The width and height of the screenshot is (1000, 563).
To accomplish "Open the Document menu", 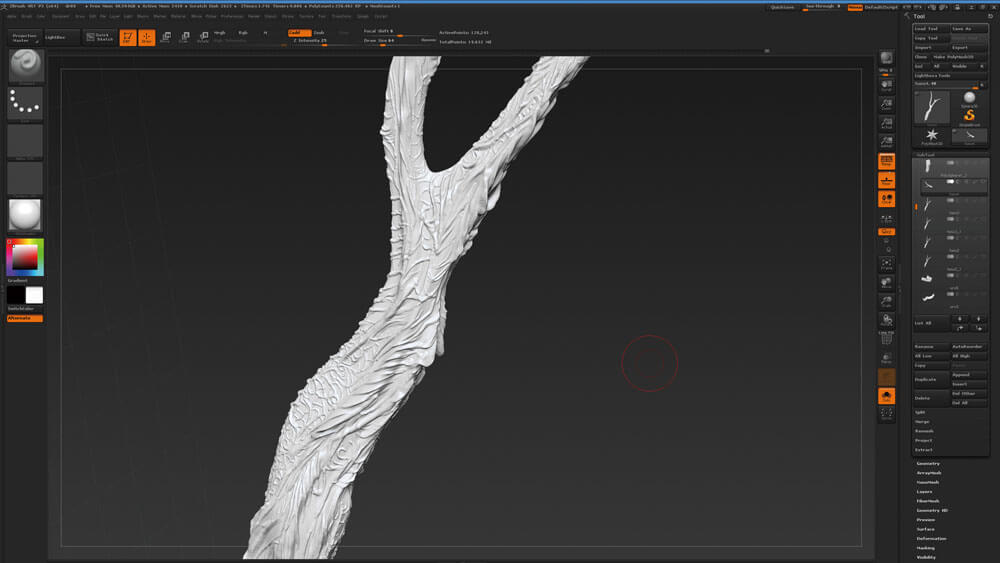I will click(x=61, y=17).
